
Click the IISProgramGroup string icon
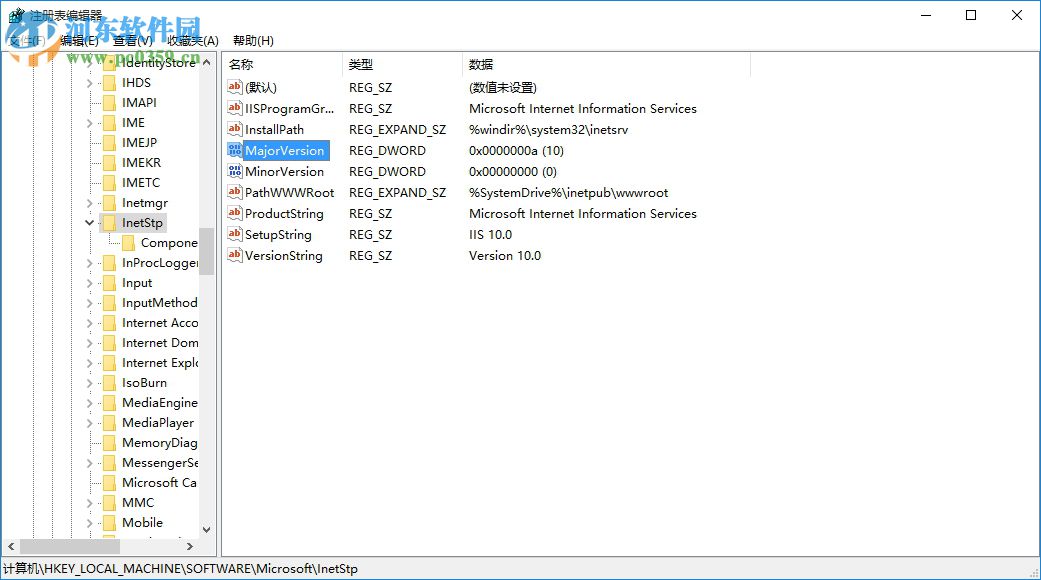(x=234, y=108)
